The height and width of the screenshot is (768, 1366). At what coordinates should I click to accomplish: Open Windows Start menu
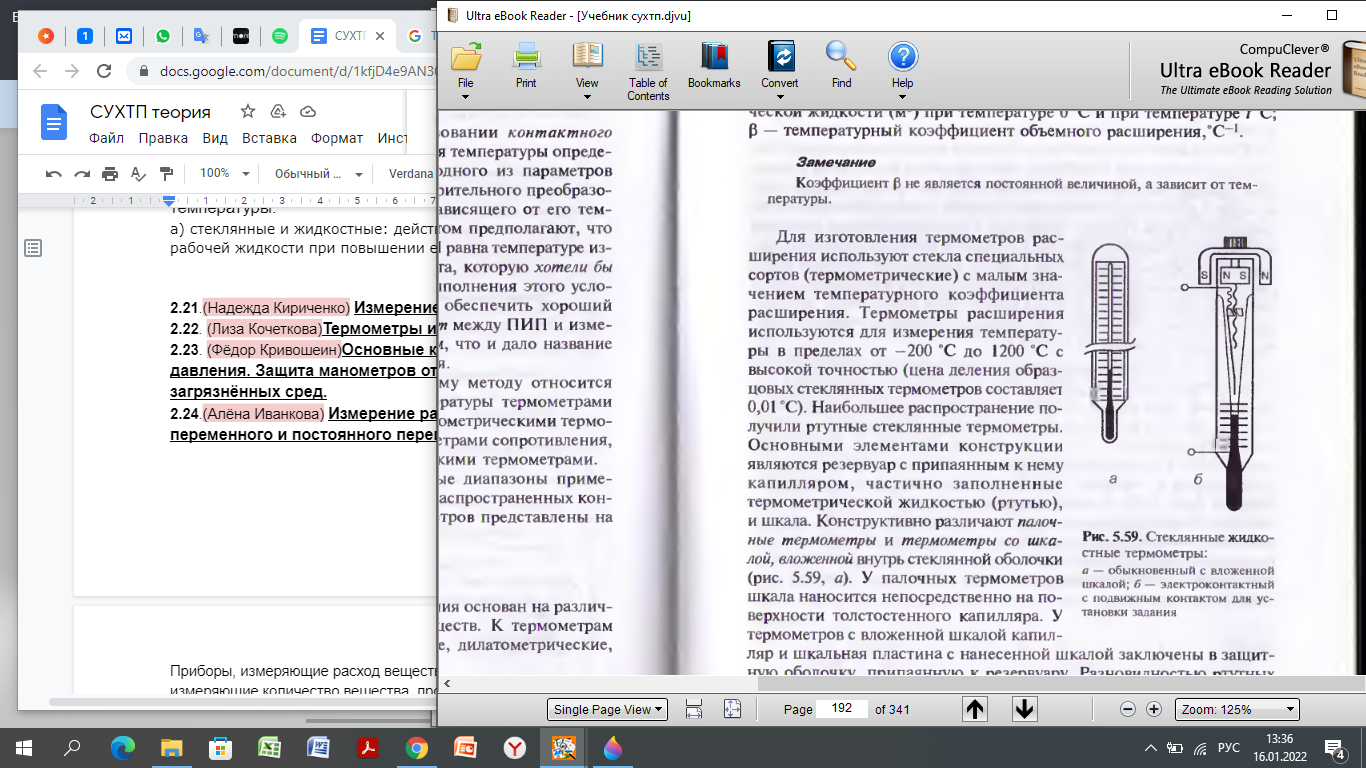24,747
